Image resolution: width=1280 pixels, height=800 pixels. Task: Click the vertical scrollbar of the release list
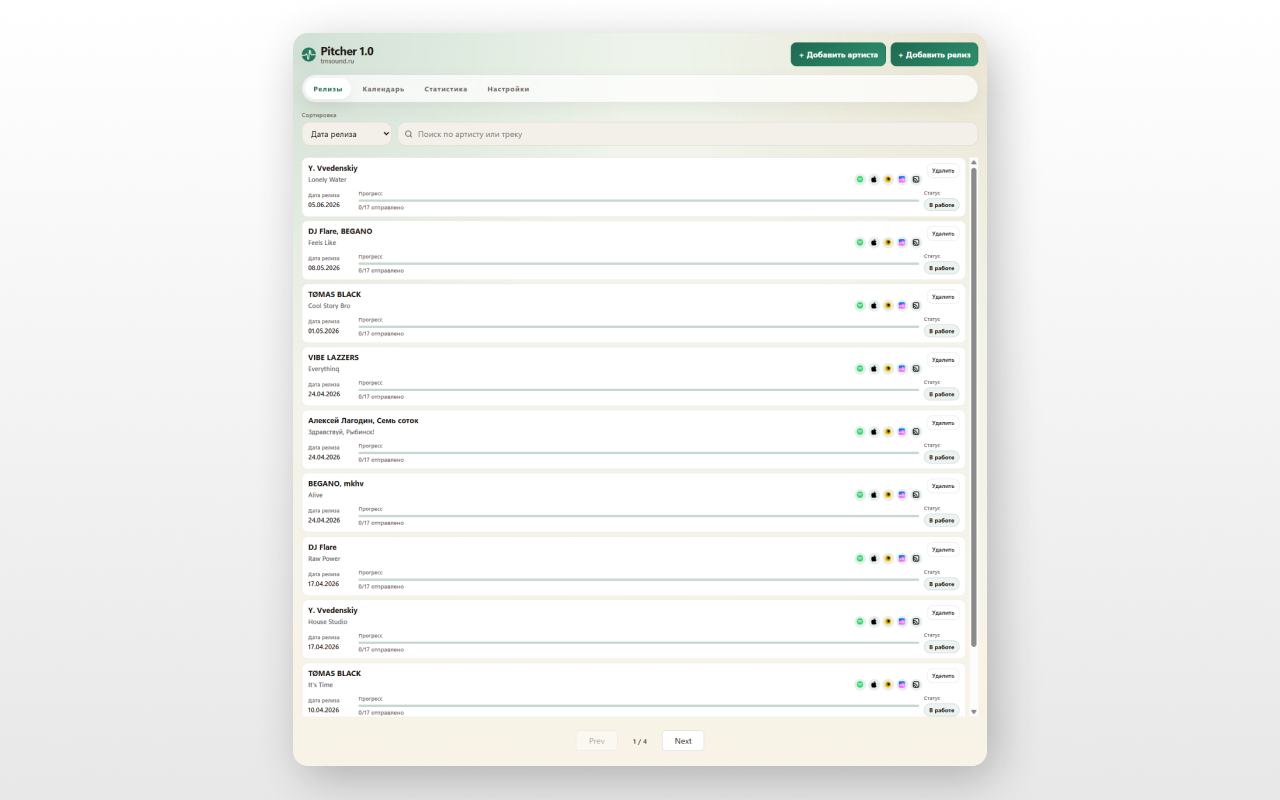[x=974, y=407]
